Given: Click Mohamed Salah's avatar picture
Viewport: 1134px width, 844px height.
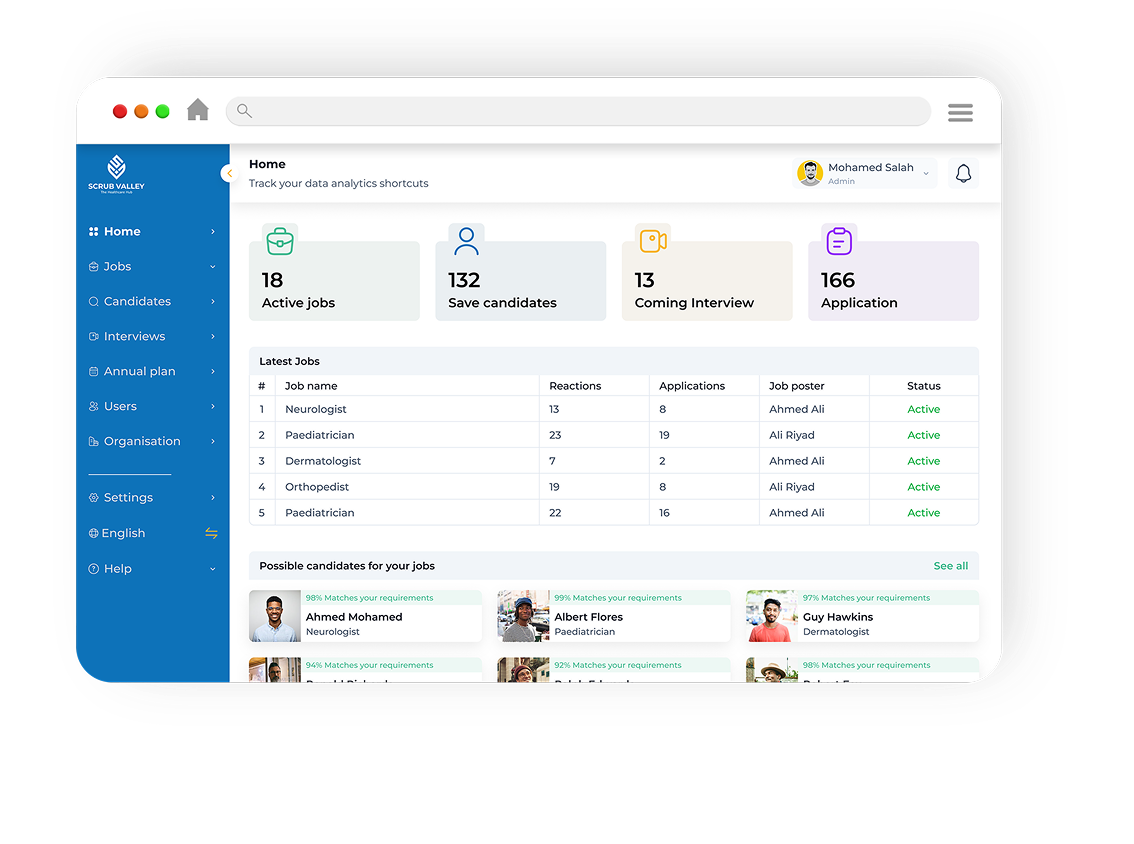Looking at the screenshot, I should [810, 174].
